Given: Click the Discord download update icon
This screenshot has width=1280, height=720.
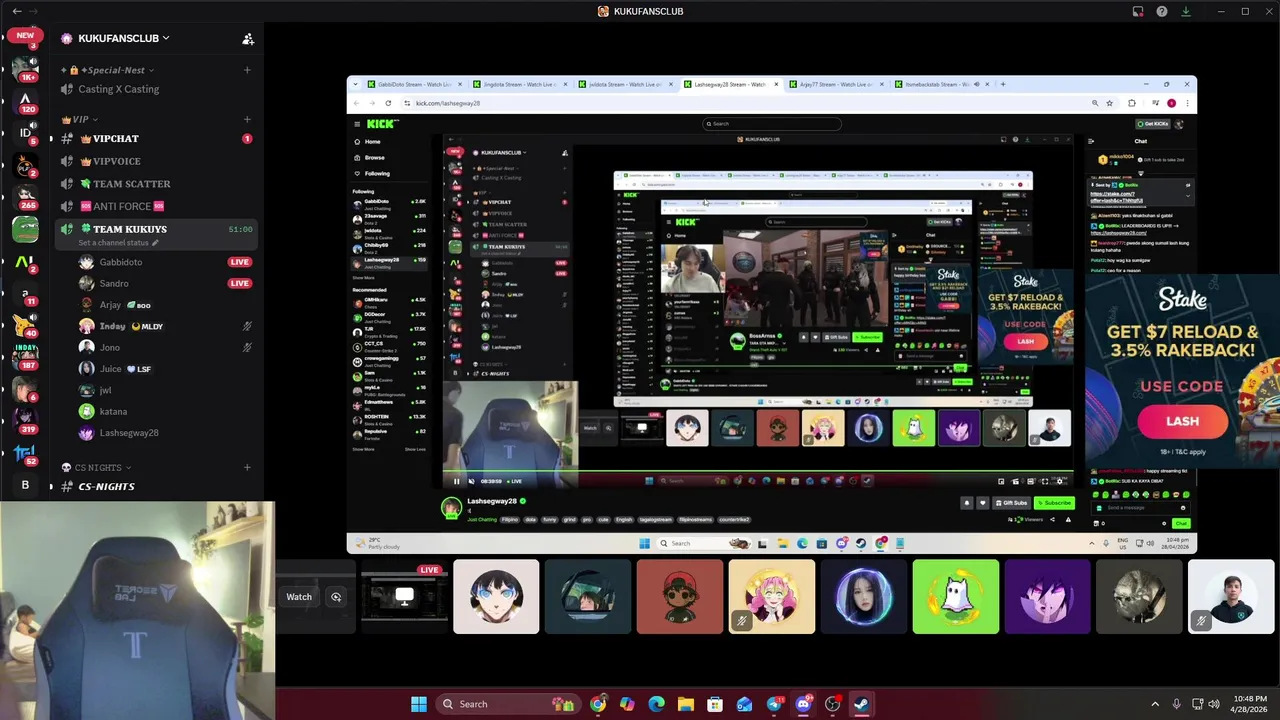Looking at the screenshot, I should coord(1186,11).
